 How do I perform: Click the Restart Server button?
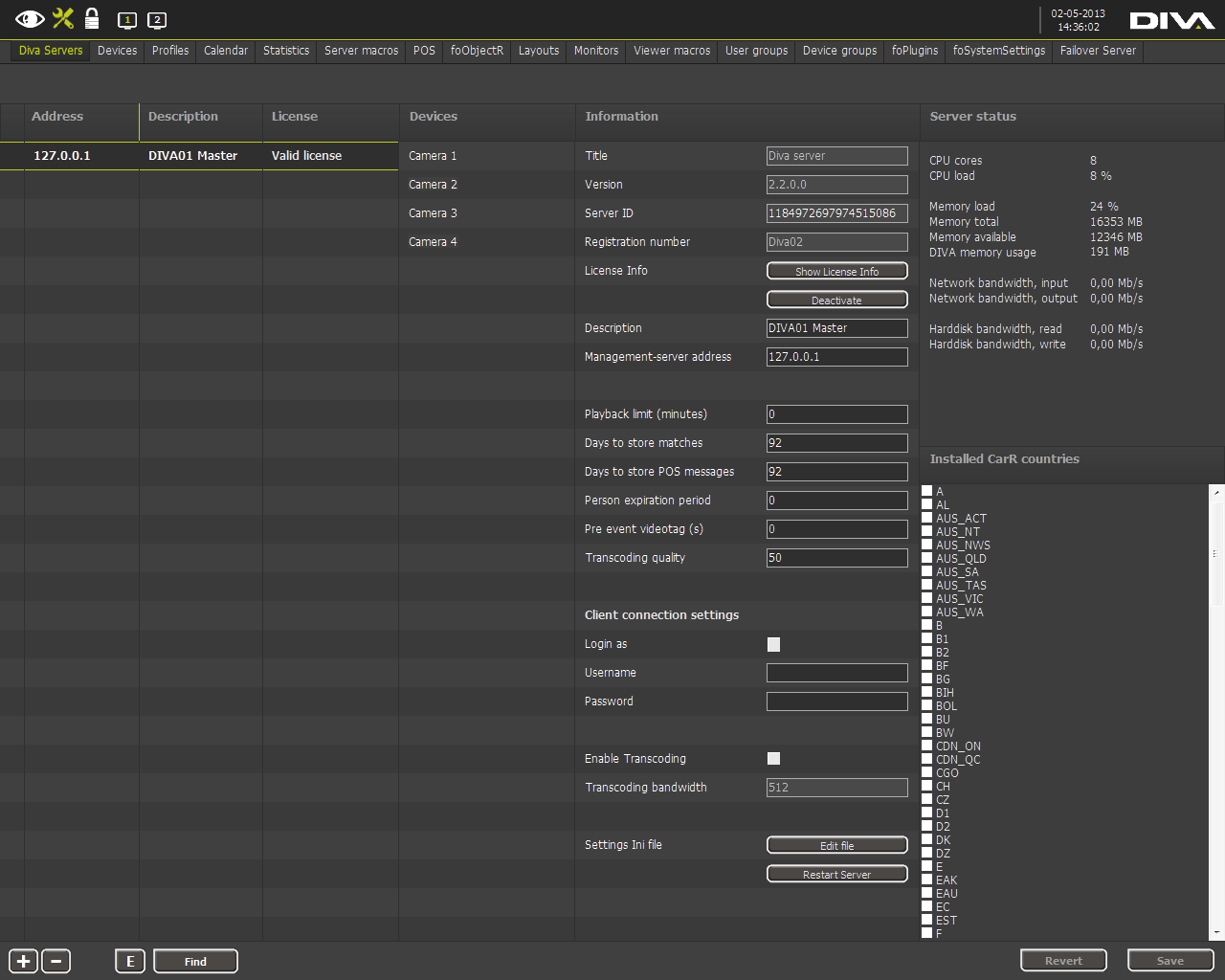click(x=837, y=874)
